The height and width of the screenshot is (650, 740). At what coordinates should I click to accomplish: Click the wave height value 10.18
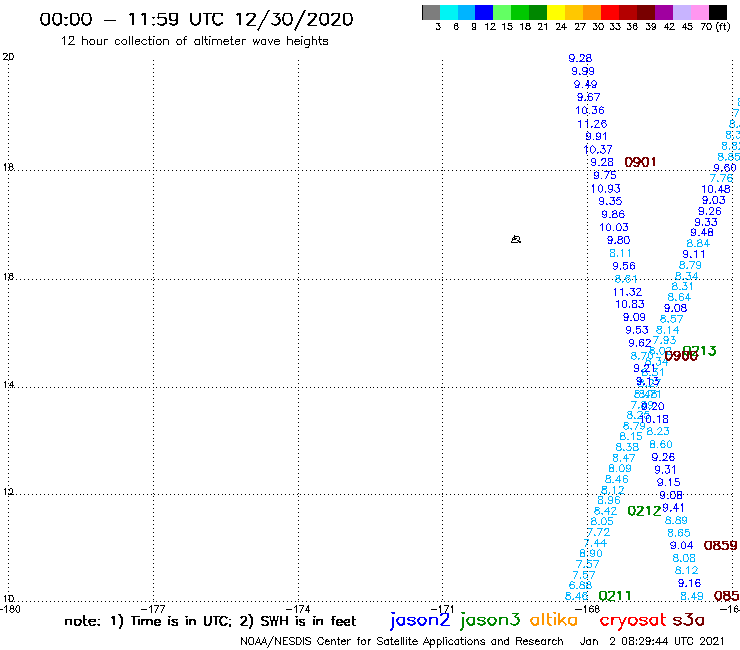654,419
